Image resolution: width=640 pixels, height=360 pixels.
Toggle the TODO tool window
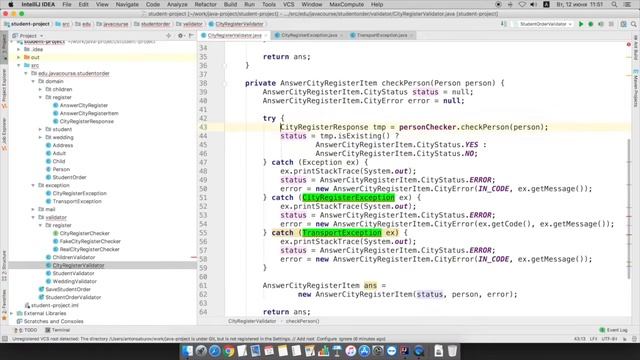tap(26, 330)
